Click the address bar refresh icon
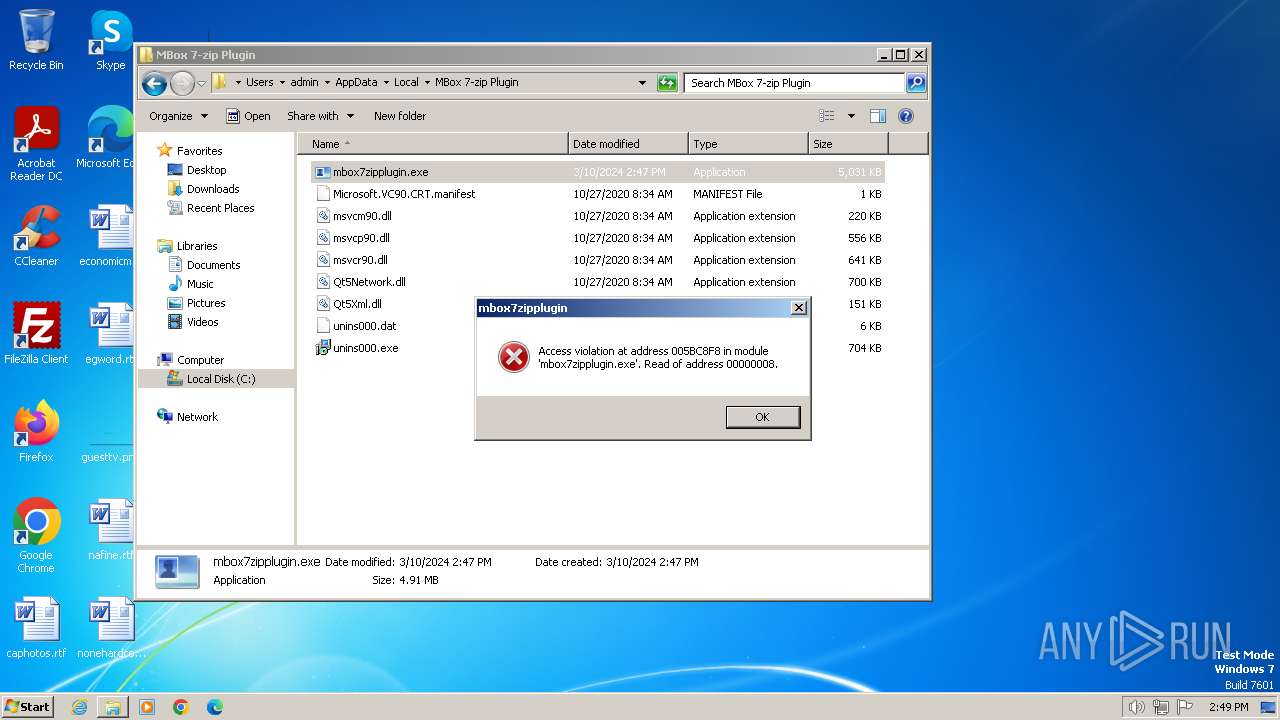Viewport: 1280px width, 720px height. coord(667,83)
